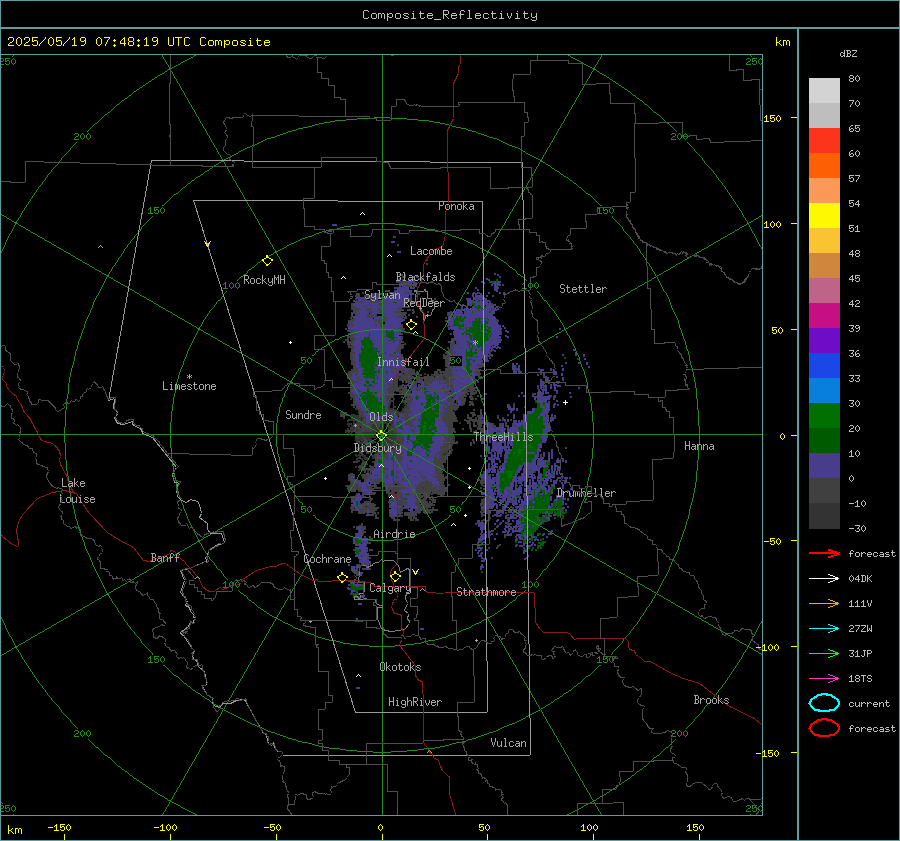Image resolution: width=900 pixels, height=841 pixels.
Task: Click the Sundre city label
Action: tap(303, 414)
